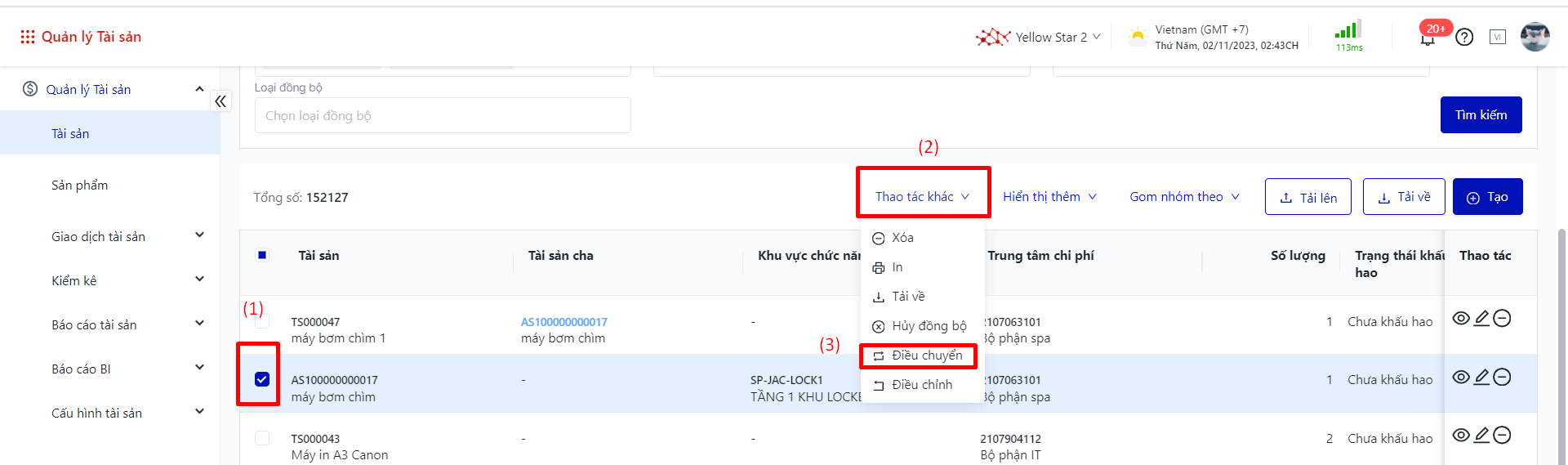The height and width of the screenshot is (465, 1568).
Task: Open the user avatar profile
Action: click(x=1535, y=37)
